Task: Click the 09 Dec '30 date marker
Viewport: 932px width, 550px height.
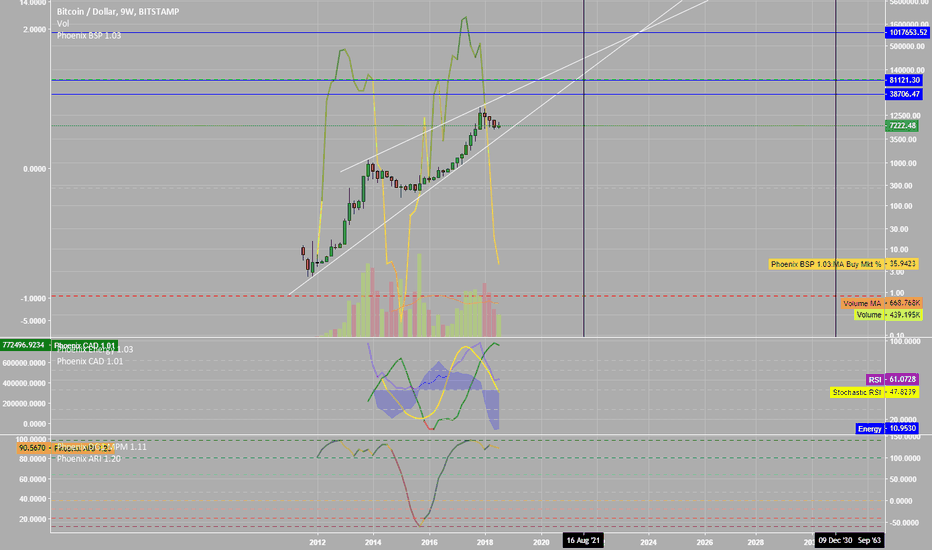Action: (x=835, y=540)
